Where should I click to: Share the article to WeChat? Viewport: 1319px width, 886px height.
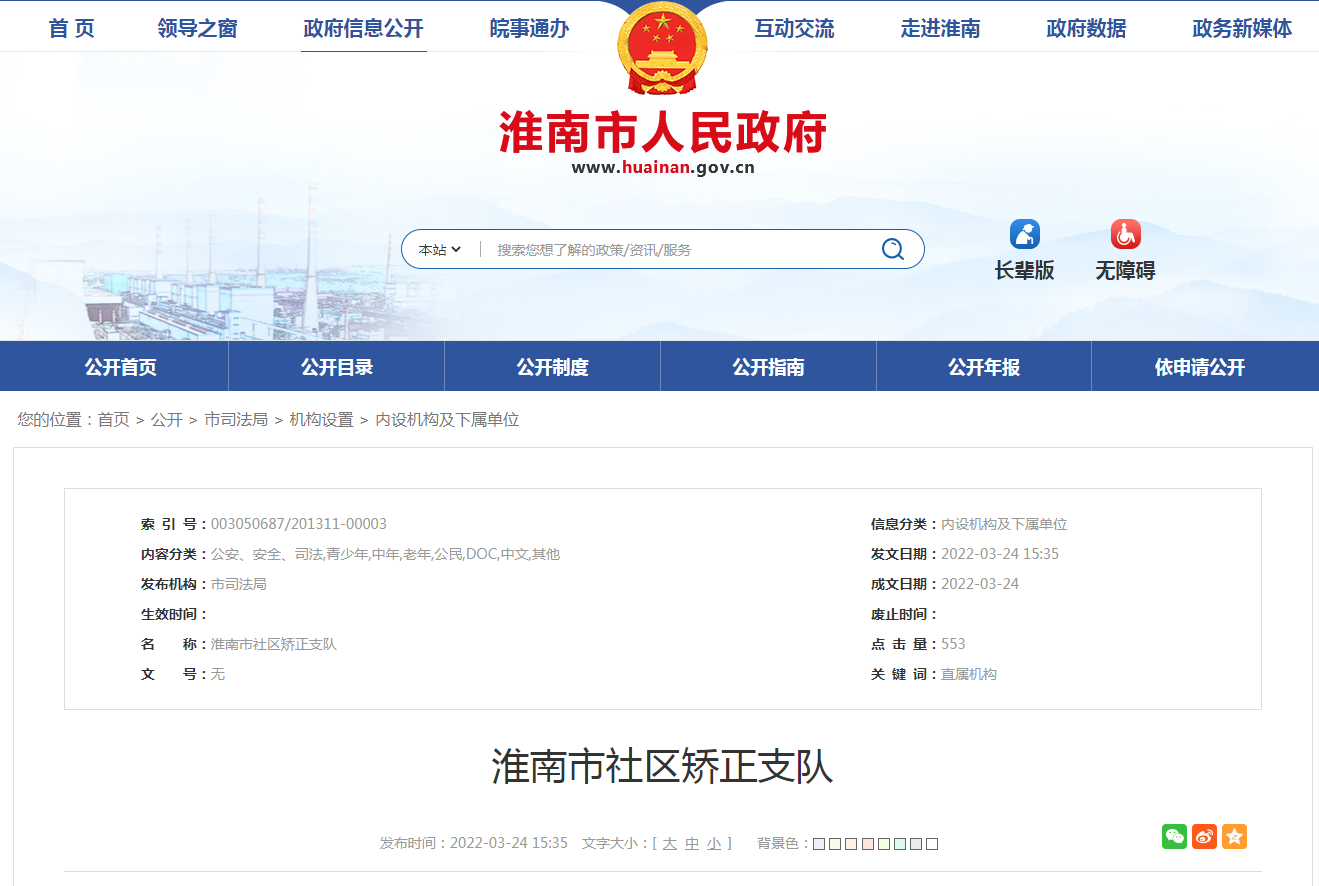pyautogui.click(x=1174, y=836)
